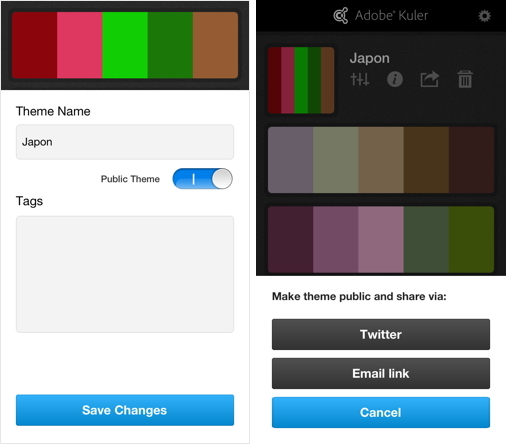This screenshot has height=444, width=506.
Task: Select the purple and olive green theme strip
Action: point(381,239)
